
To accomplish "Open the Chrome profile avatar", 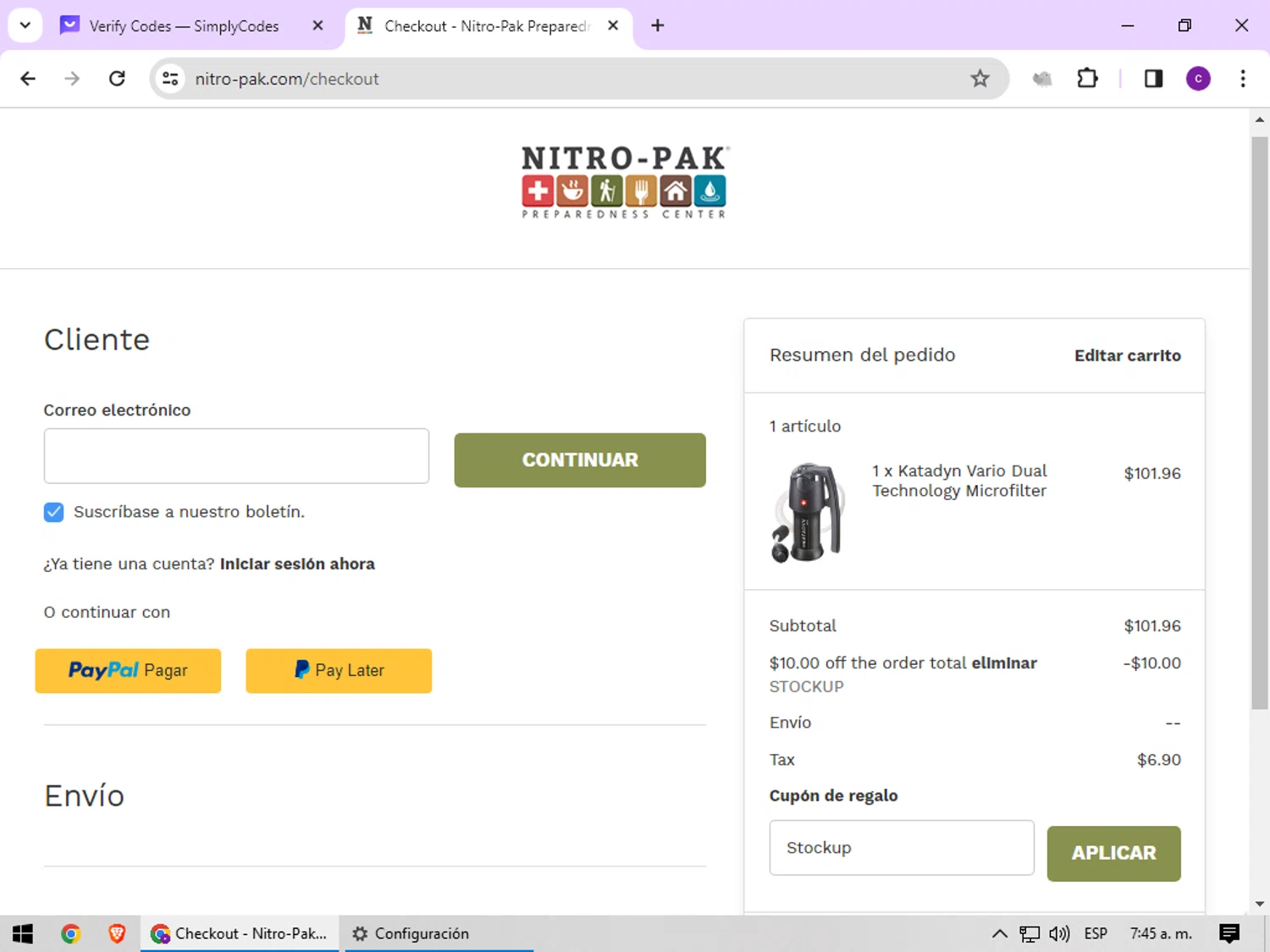I will 1198,79.
